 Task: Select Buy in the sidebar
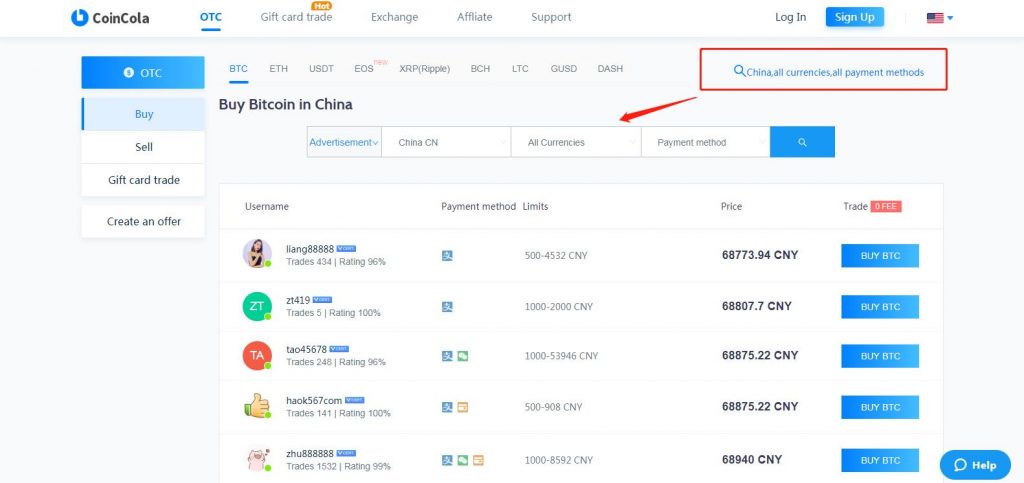click(x=143, y=114)
